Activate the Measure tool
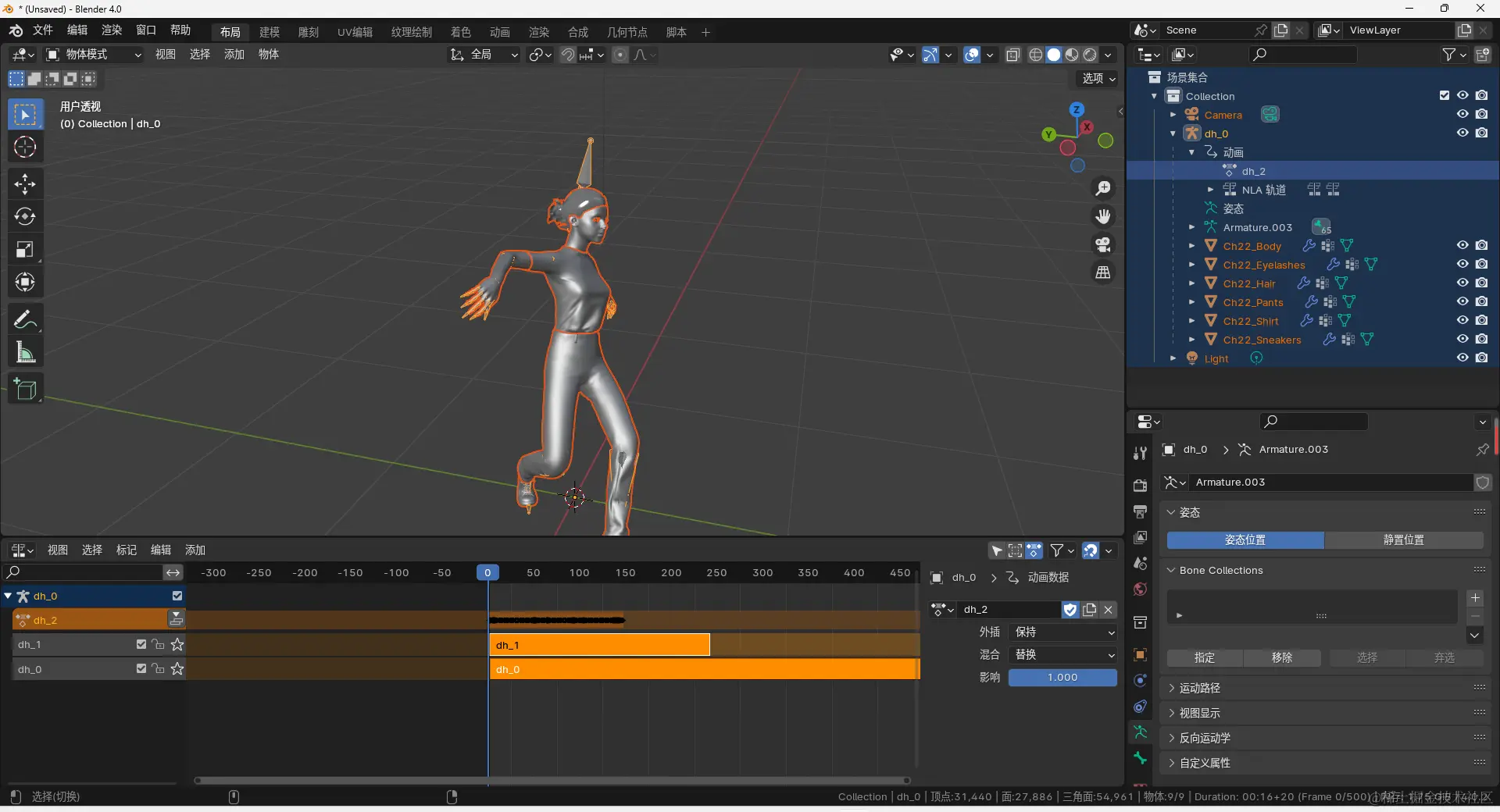 [x=25, y=353]
